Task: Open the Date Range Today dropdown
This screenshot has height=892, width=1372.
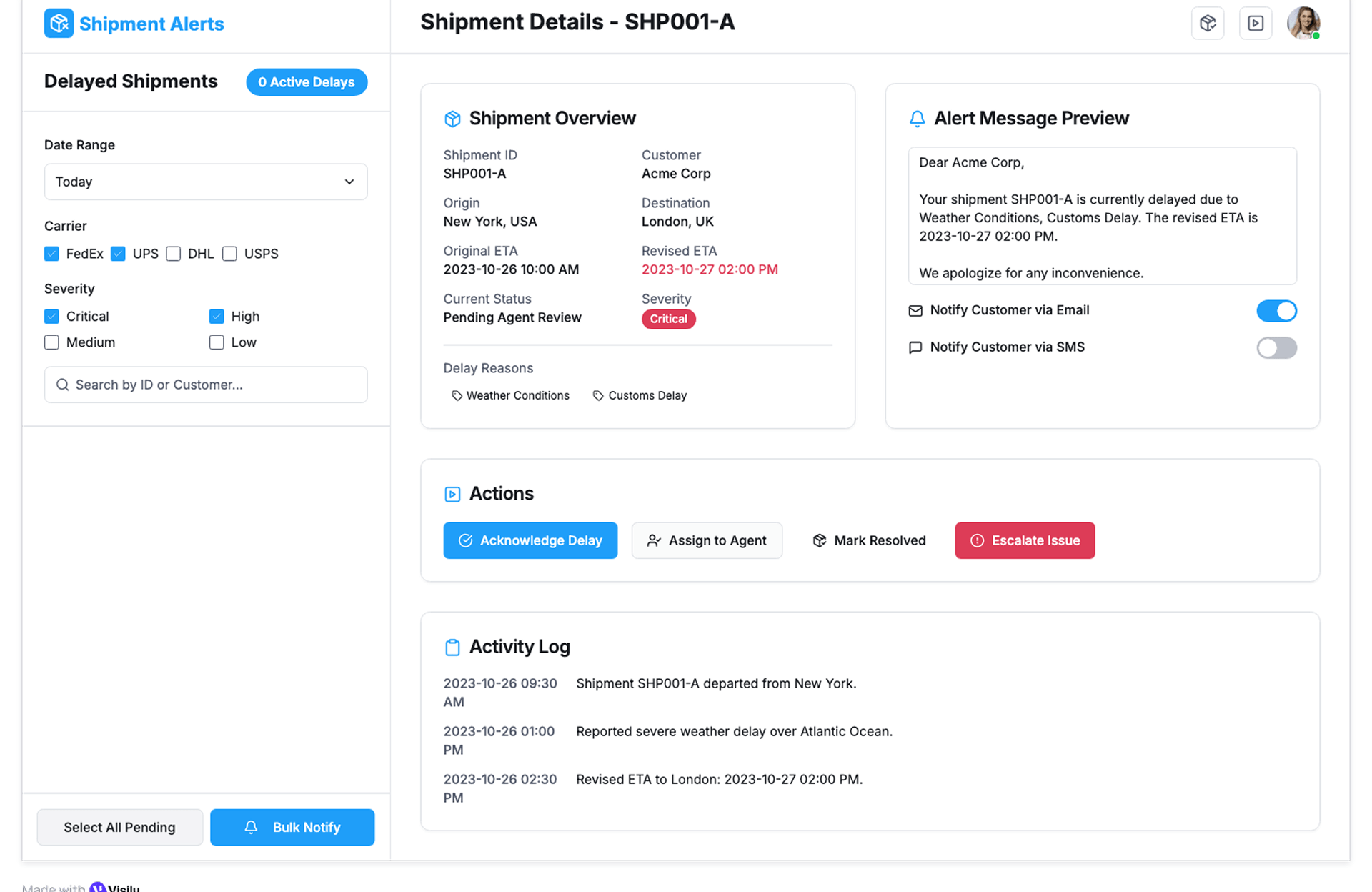Action: click(x=206, y=182)
